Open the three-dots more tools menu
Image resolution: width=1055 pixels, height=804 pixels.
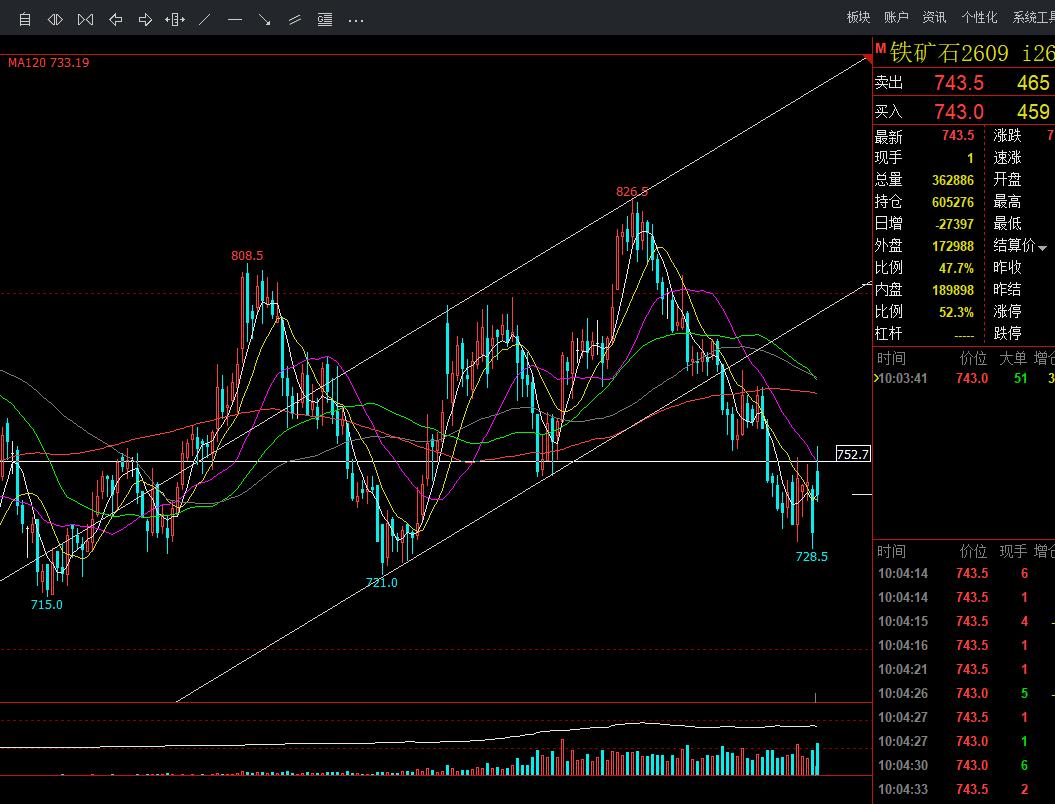pos(356,21)
